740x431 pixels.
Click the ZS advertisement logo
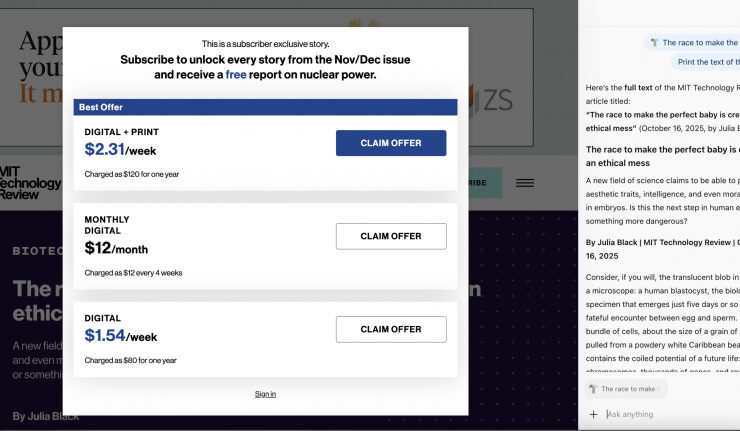(497, 100)
